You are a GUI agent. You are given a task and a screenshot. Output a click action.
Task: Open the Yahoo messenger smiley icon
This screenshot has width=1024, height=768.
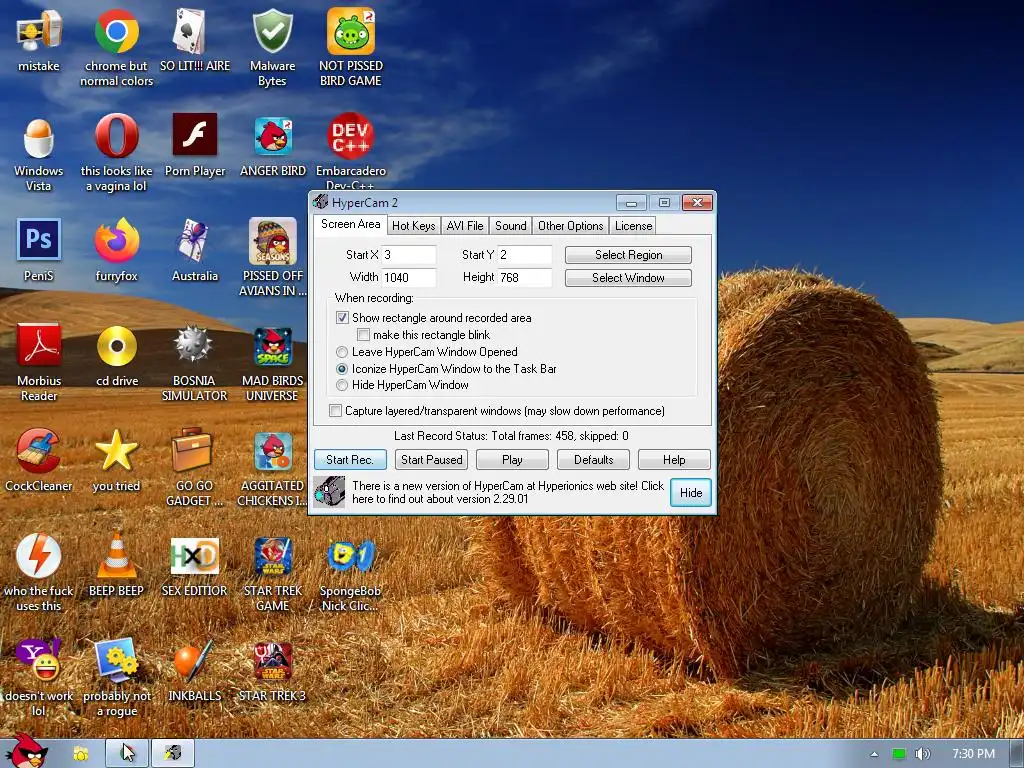point(39,660)
